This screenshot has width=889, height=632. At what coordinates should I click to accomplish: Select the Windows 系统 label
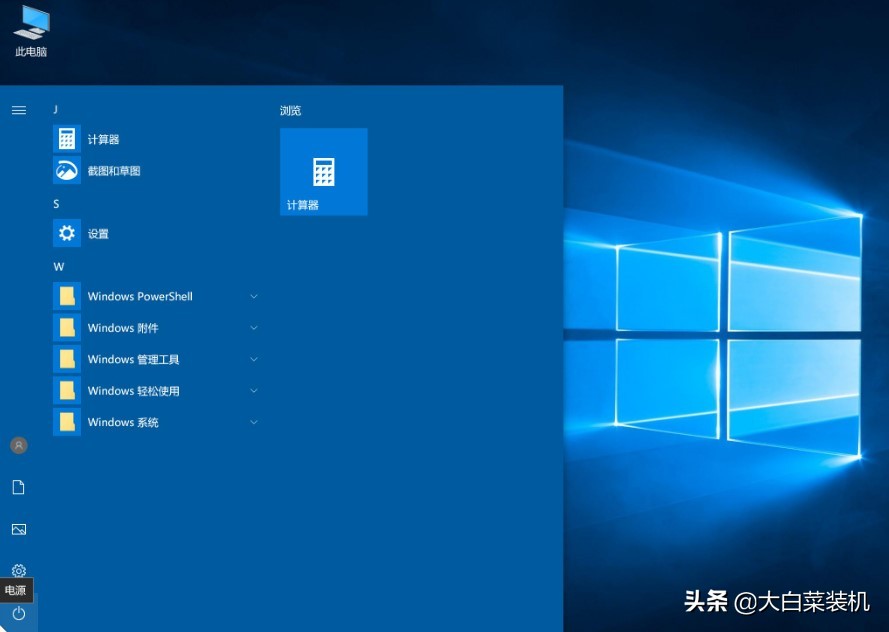[123, 422]
